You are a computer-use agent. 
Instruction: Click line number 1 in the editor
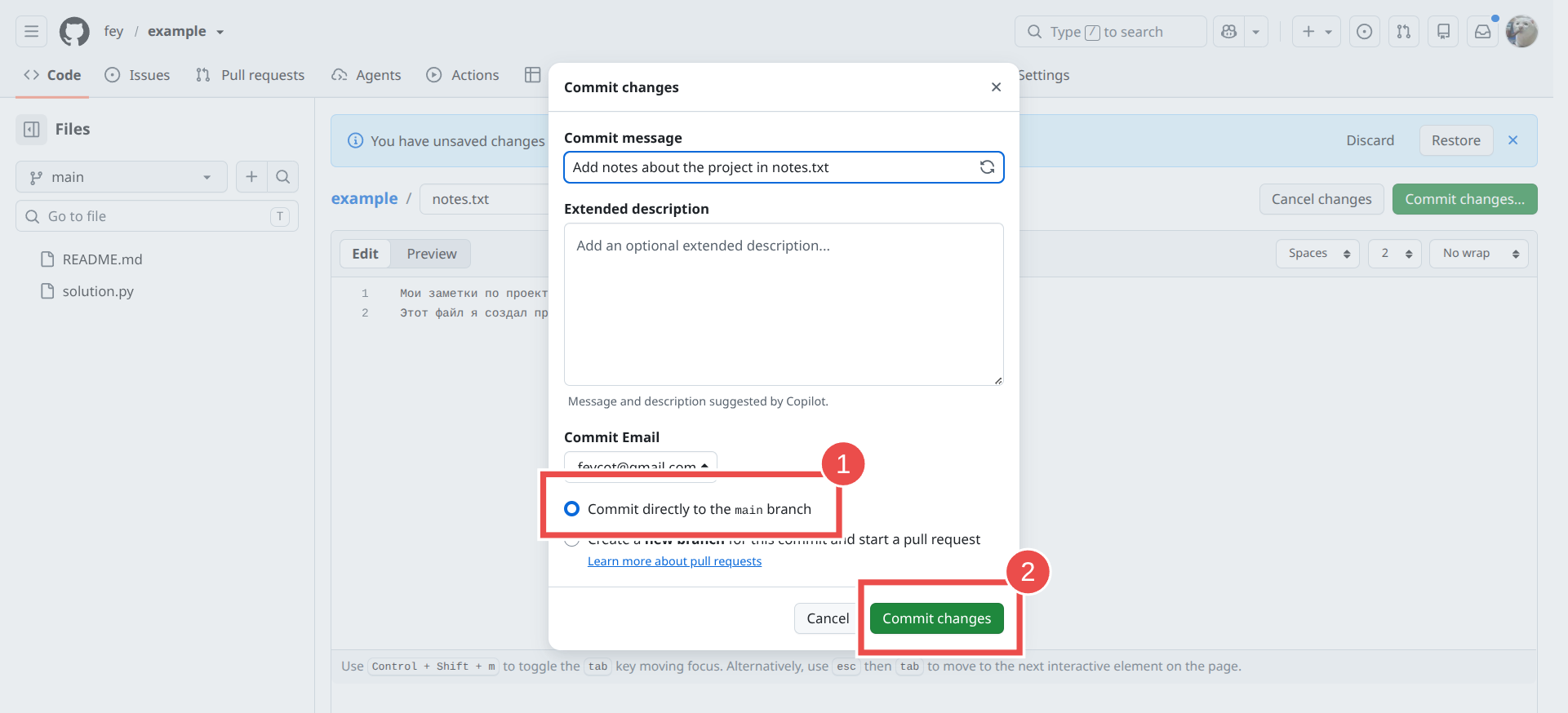365,294
